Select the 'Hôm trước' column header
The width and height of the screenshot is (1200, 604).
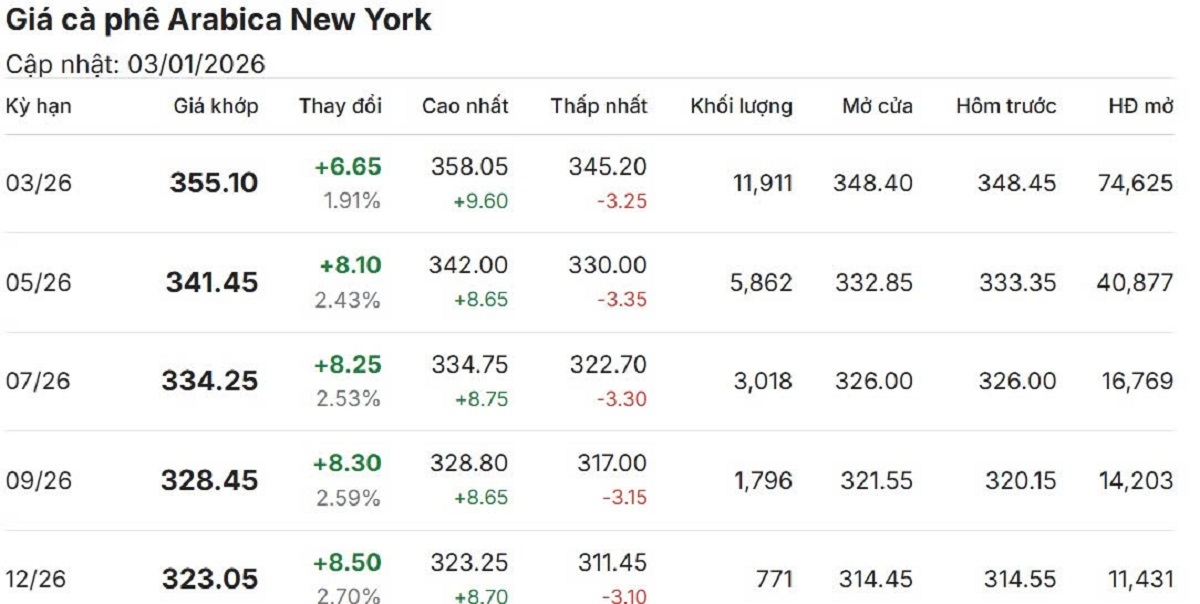tap(1006, 106)
